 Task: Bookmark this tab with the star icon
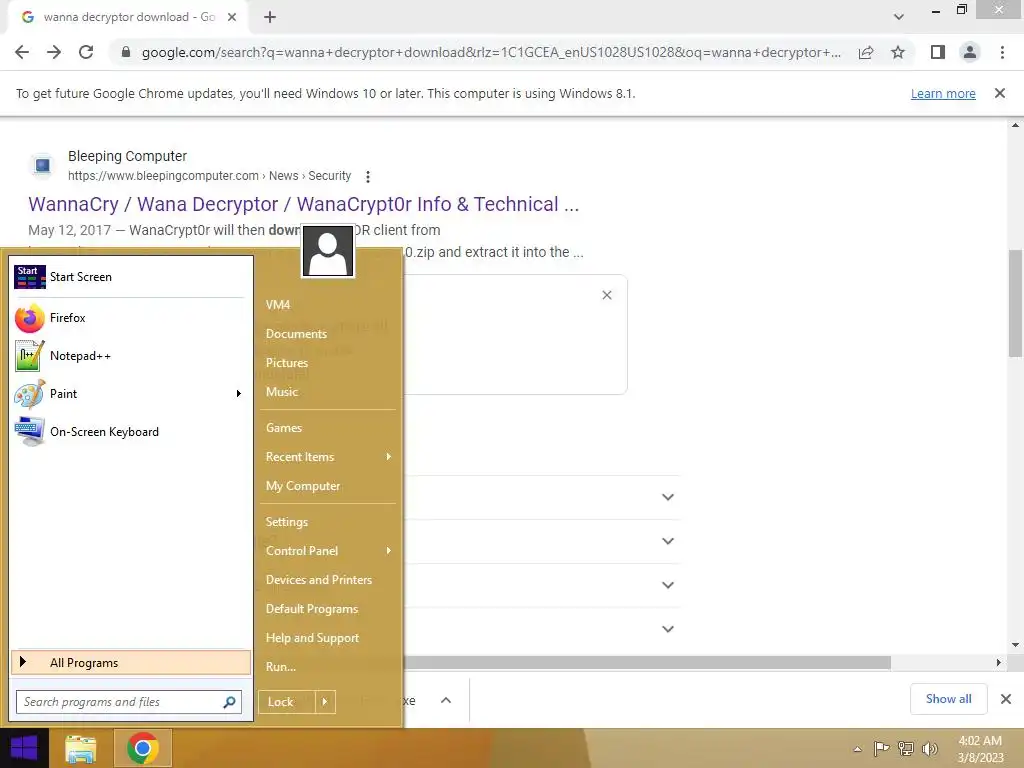[x=898, y=52]
